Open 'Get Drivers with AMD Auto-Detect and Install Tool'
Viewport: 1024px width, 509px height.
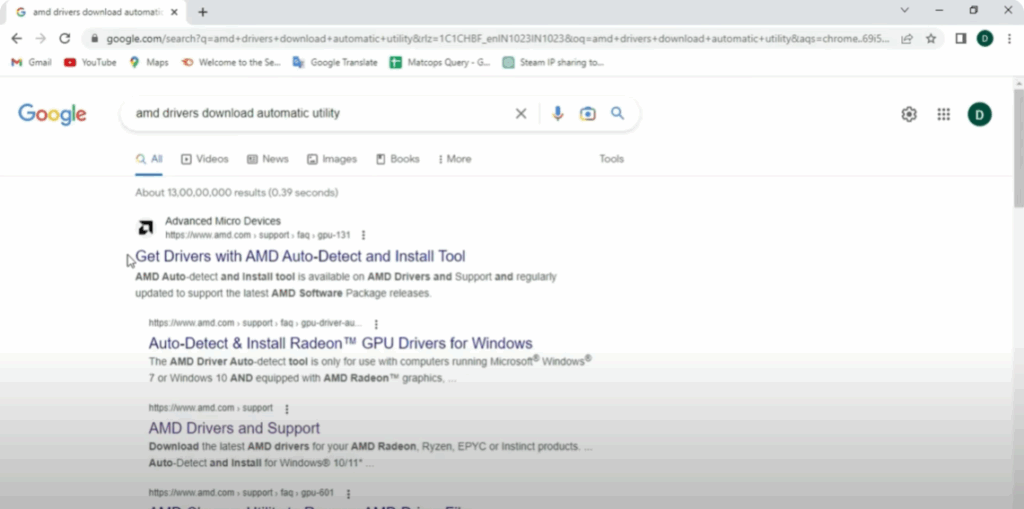(x=300, y=255)
